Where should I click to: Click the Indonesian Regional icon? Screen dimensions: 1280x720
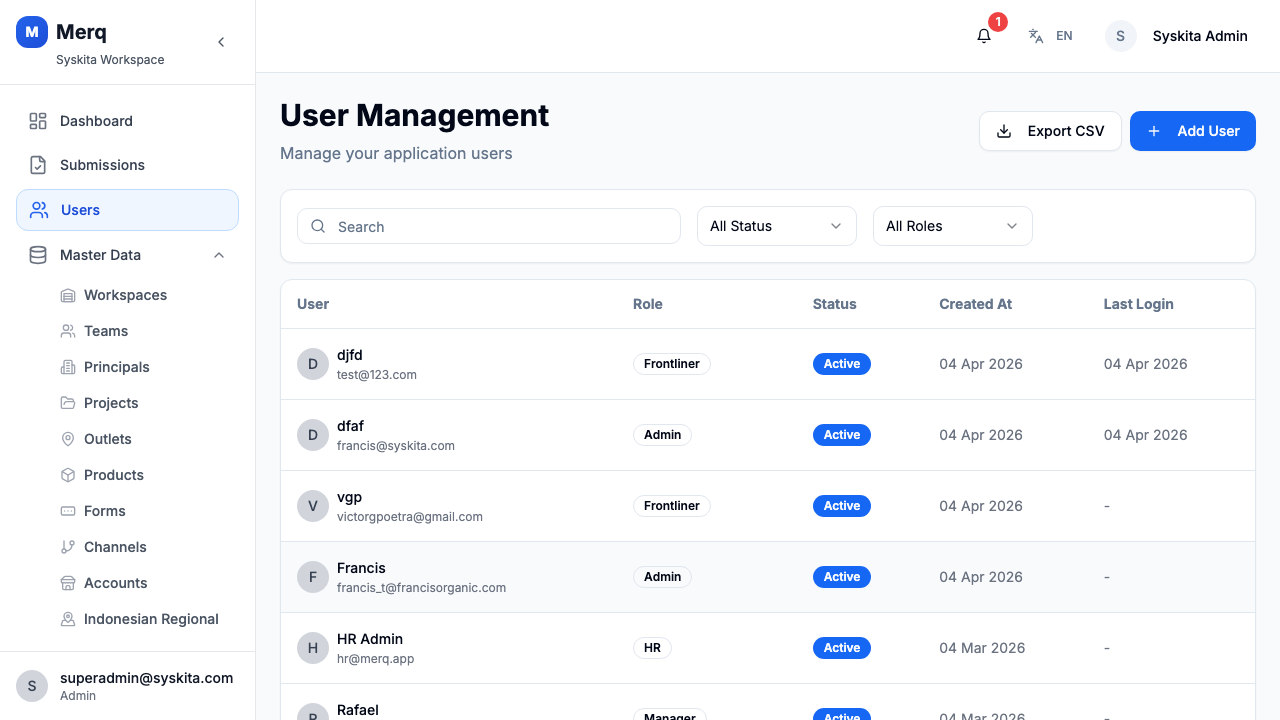[68, 619]
